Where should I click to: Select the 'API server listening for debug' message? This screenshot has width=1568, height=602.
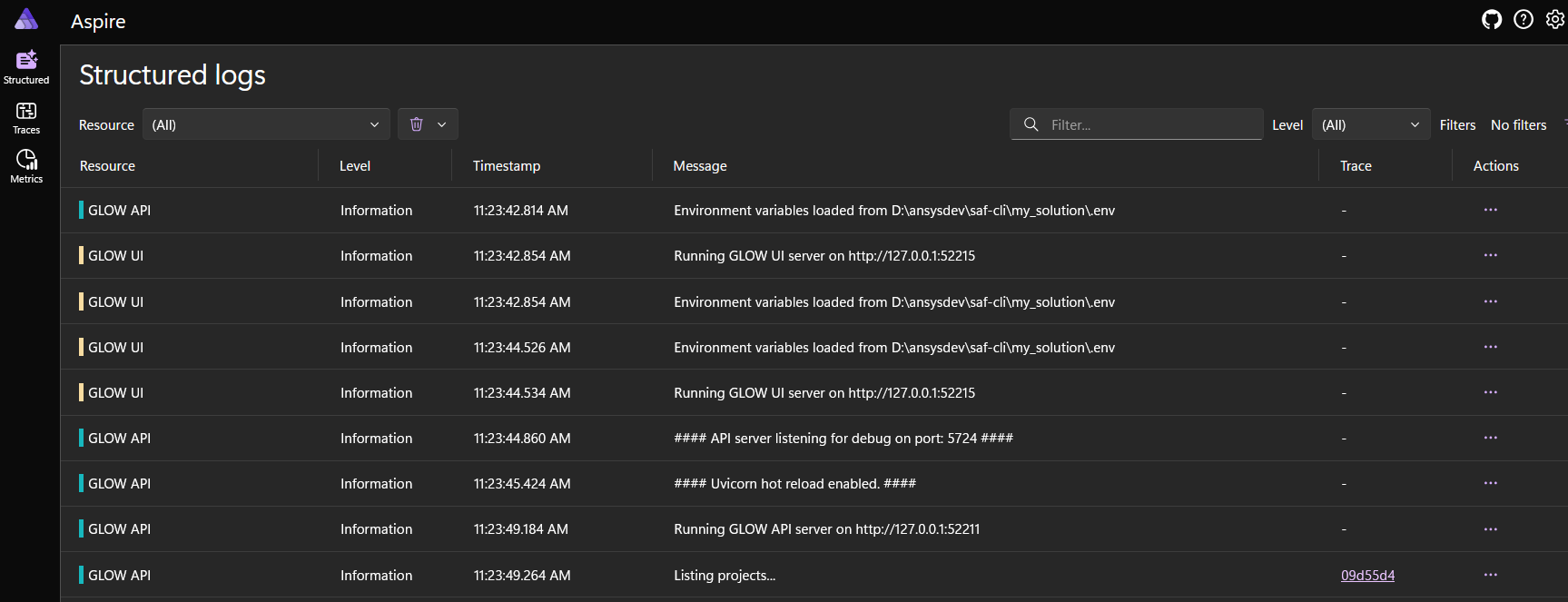(843, 438)
